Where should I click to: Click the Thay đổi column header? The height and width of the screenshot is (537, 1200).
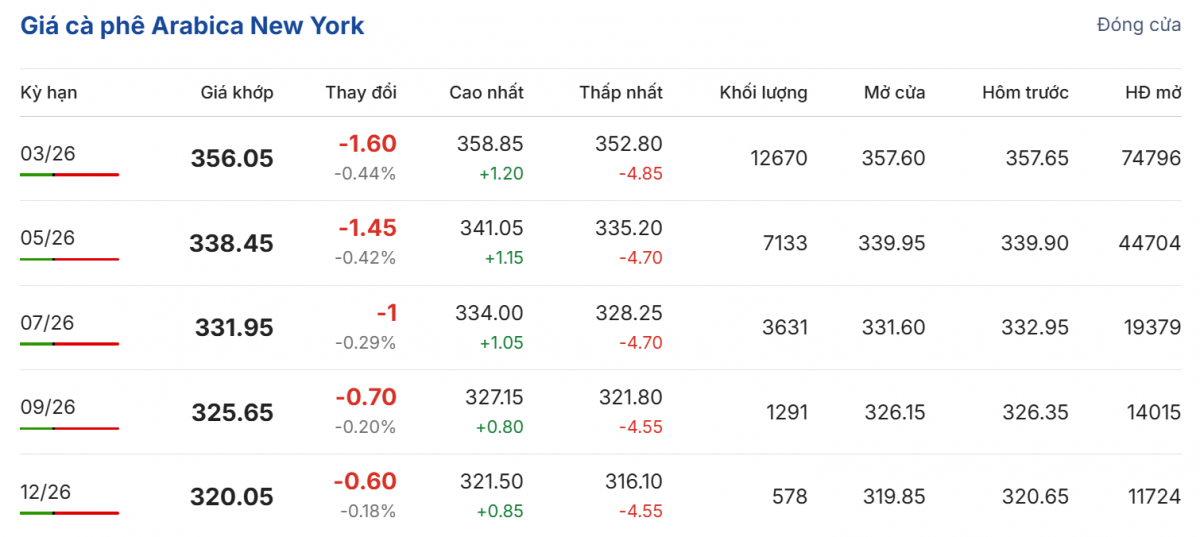pyautogui.click(x=360, y=93)
